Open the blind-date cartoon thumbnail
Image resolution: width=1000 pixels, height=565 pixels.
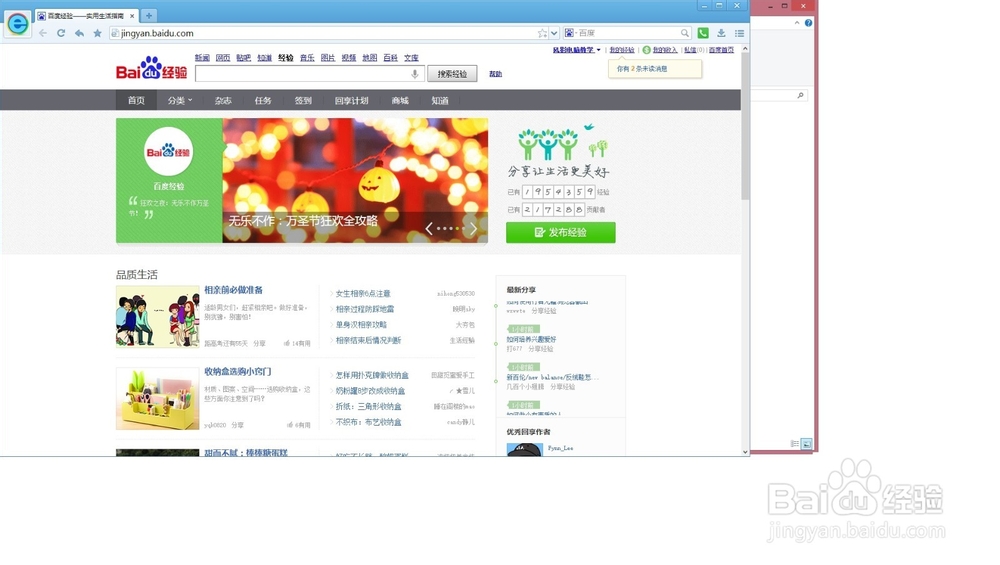coord(158,316)
